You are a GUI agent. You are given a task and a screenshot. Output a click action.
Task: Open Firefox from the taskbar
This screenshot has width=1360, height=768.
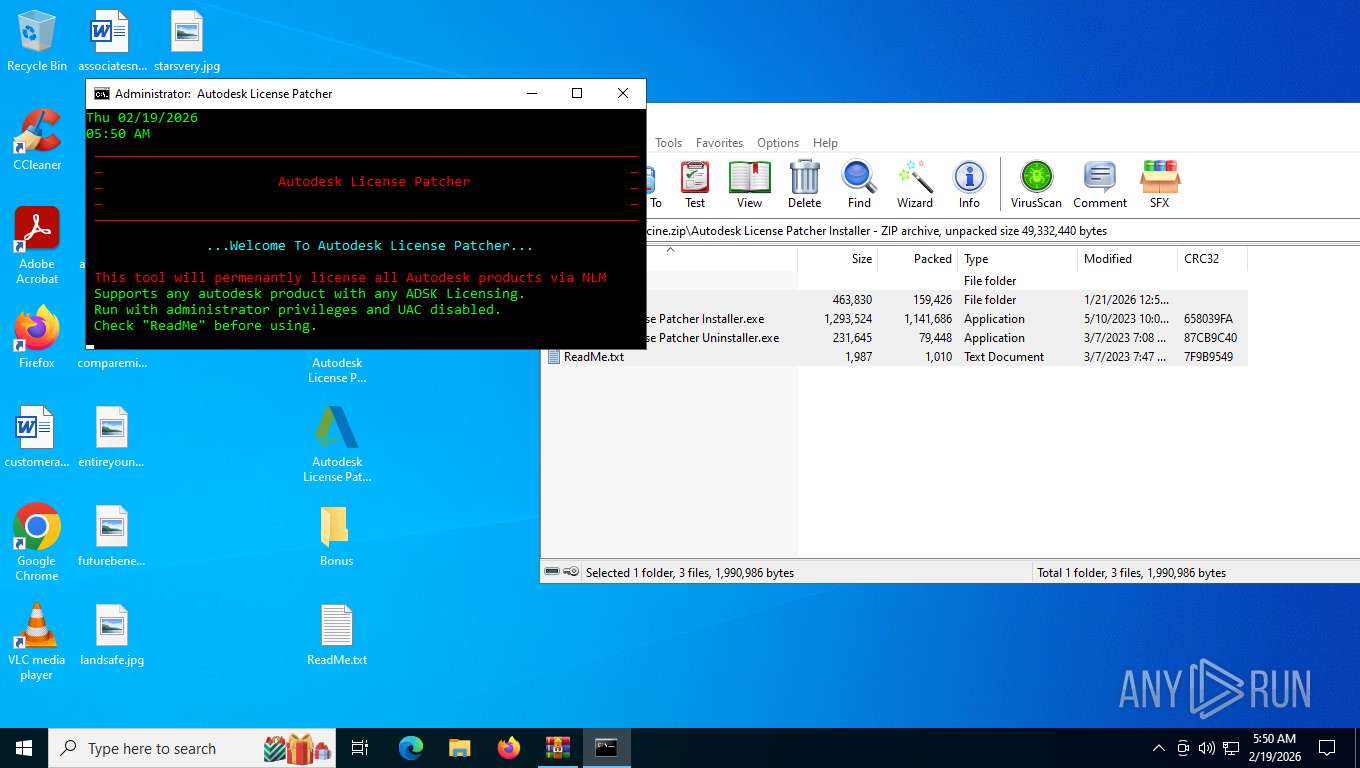pyautogui.click(x=509, y=748)
